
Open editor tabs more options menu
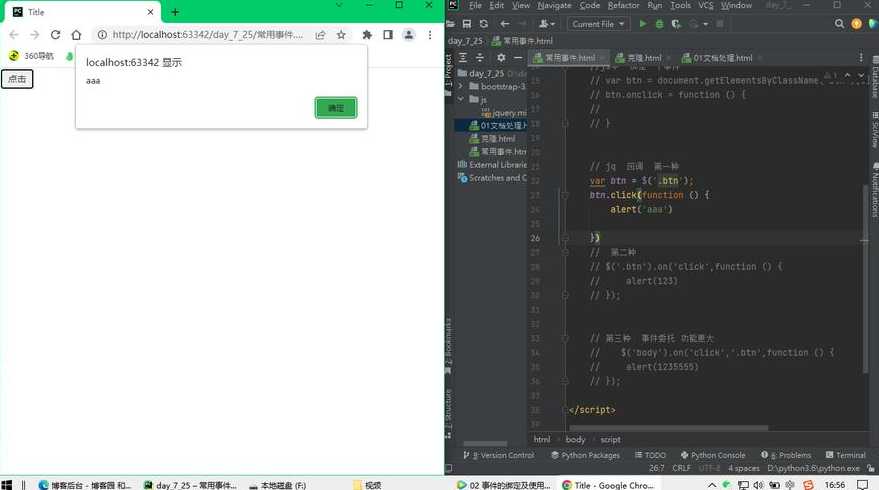861,58
